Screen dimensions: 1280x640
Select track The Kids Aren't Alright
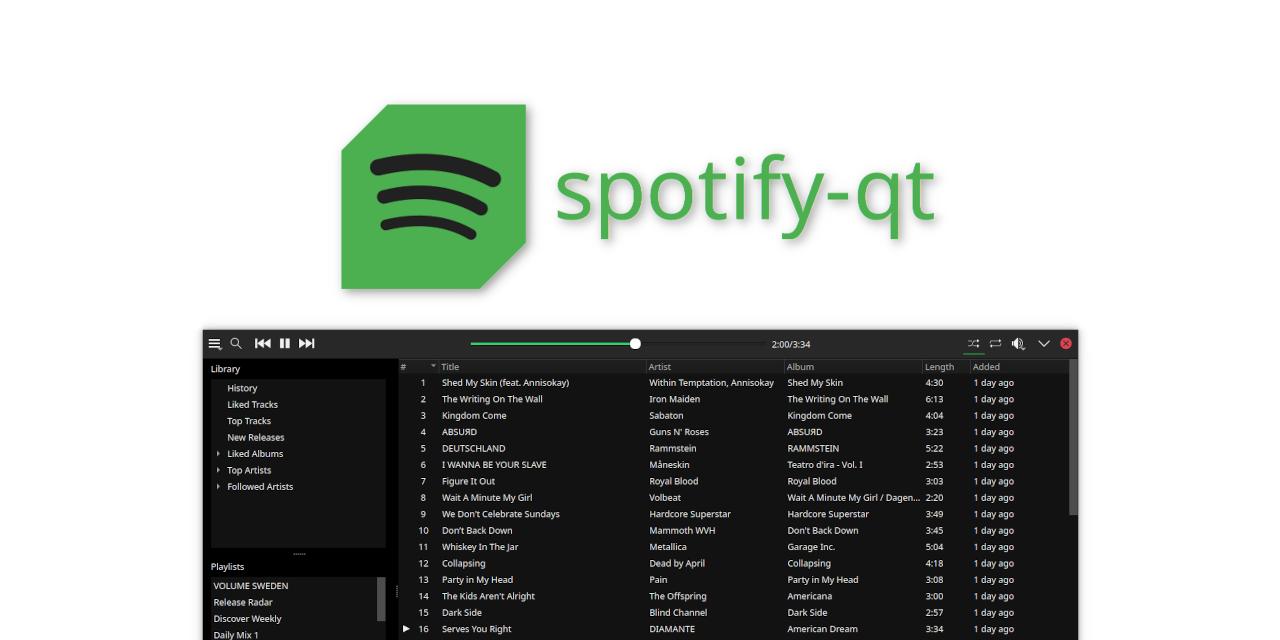(x=488, y=596)
